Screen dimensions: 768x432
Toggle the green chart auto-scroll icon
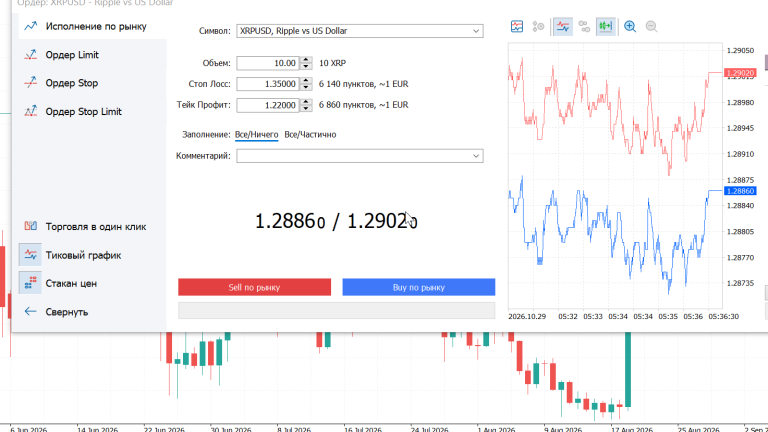click(x=605, y=26)
